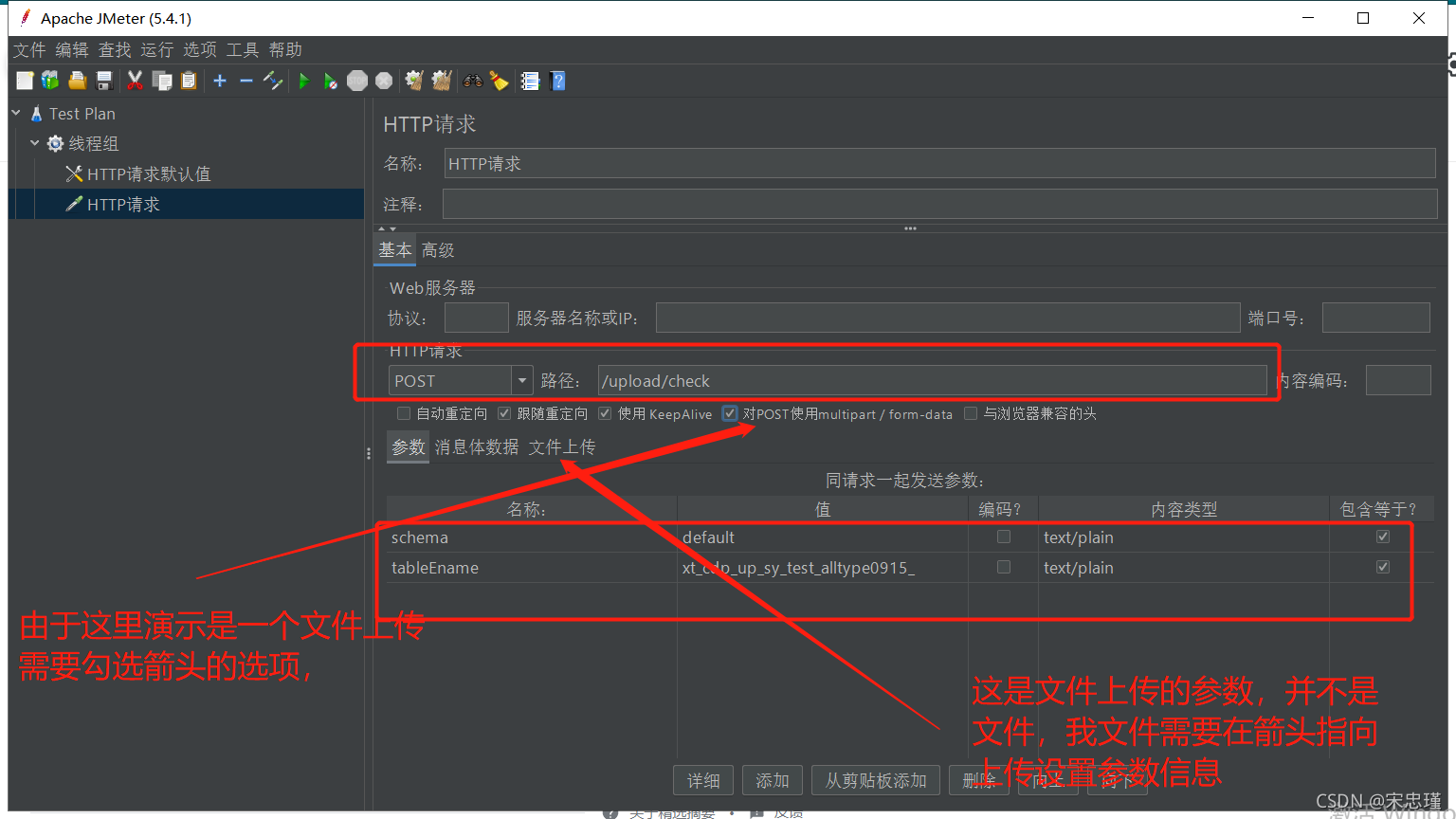Toggle multipart / form-data checkbox
The width and height of the screenshot is (1456, 819).
pos(730,413)
